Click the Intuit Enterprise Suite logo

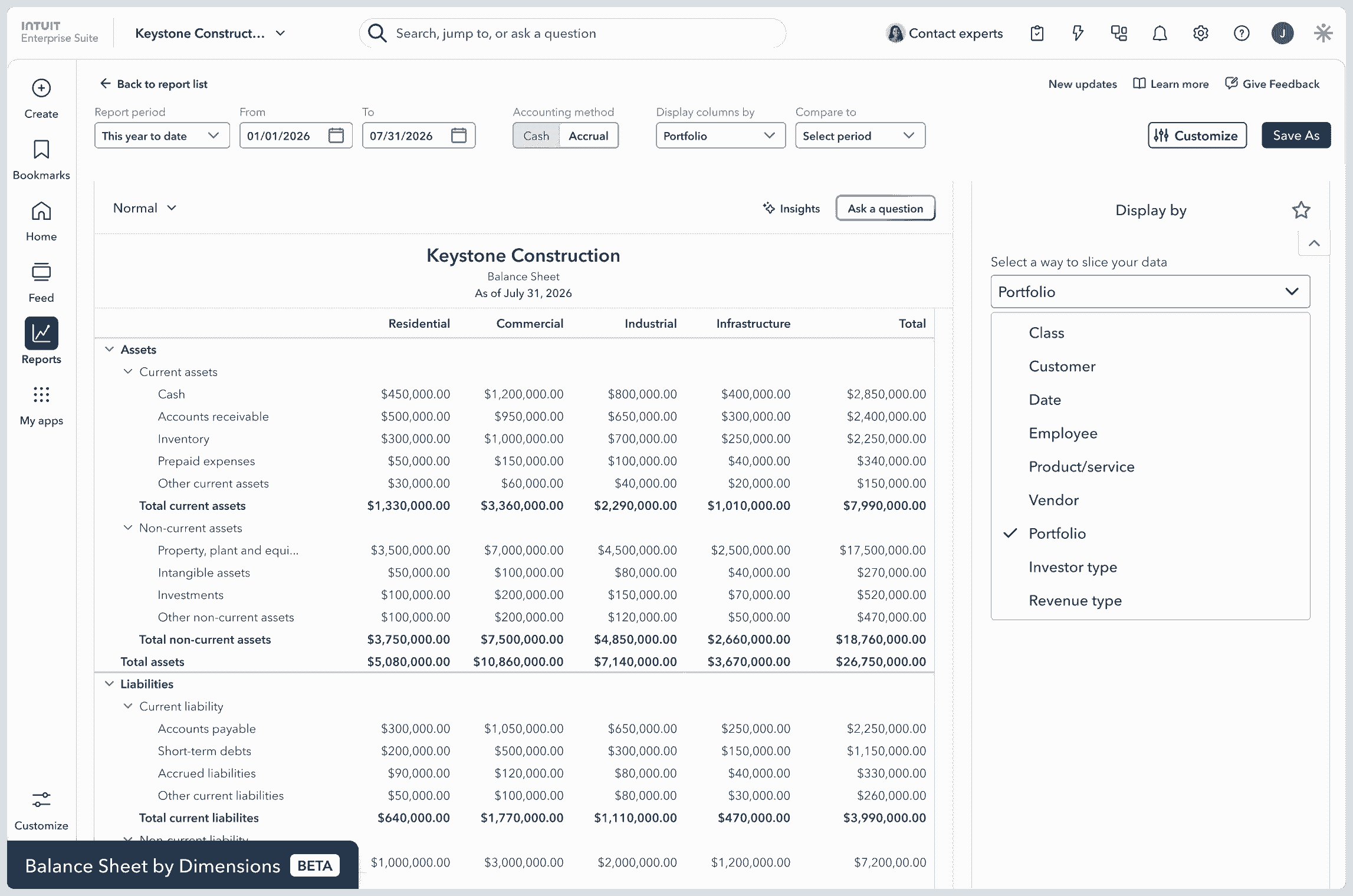click(60, 32)
